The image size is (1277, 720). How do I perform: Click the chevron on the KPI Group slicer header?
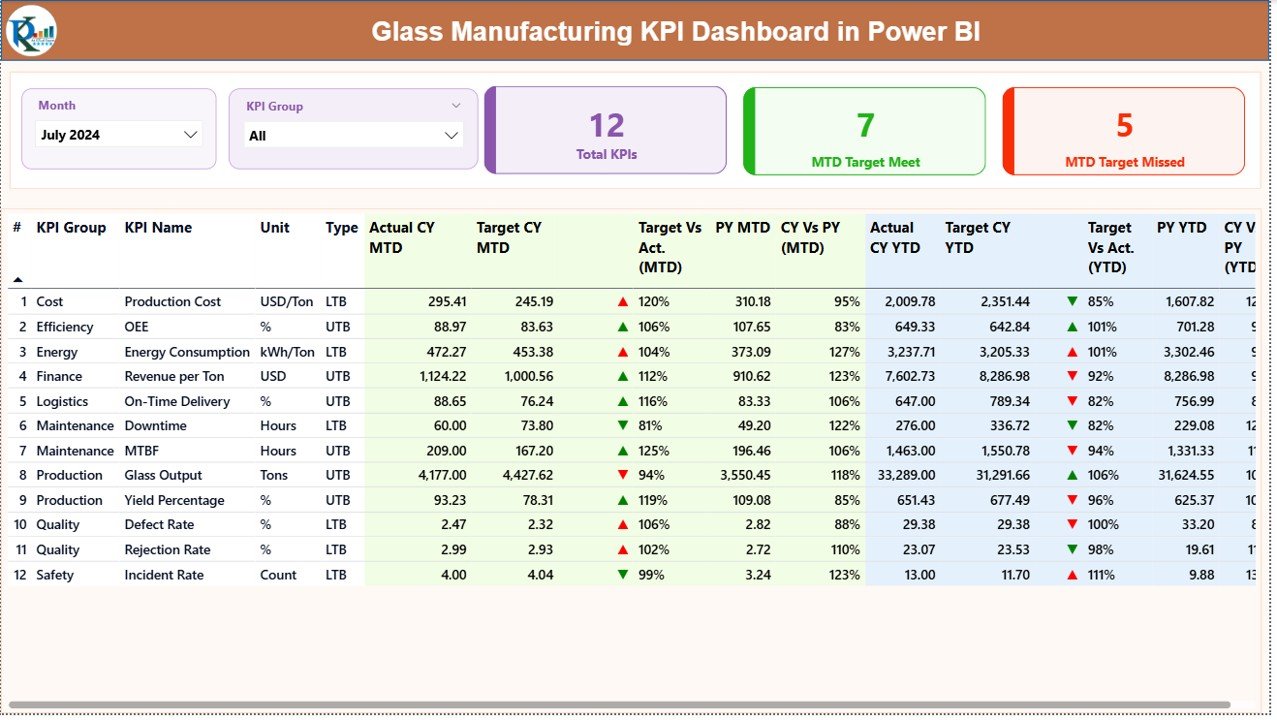[457, 105]
